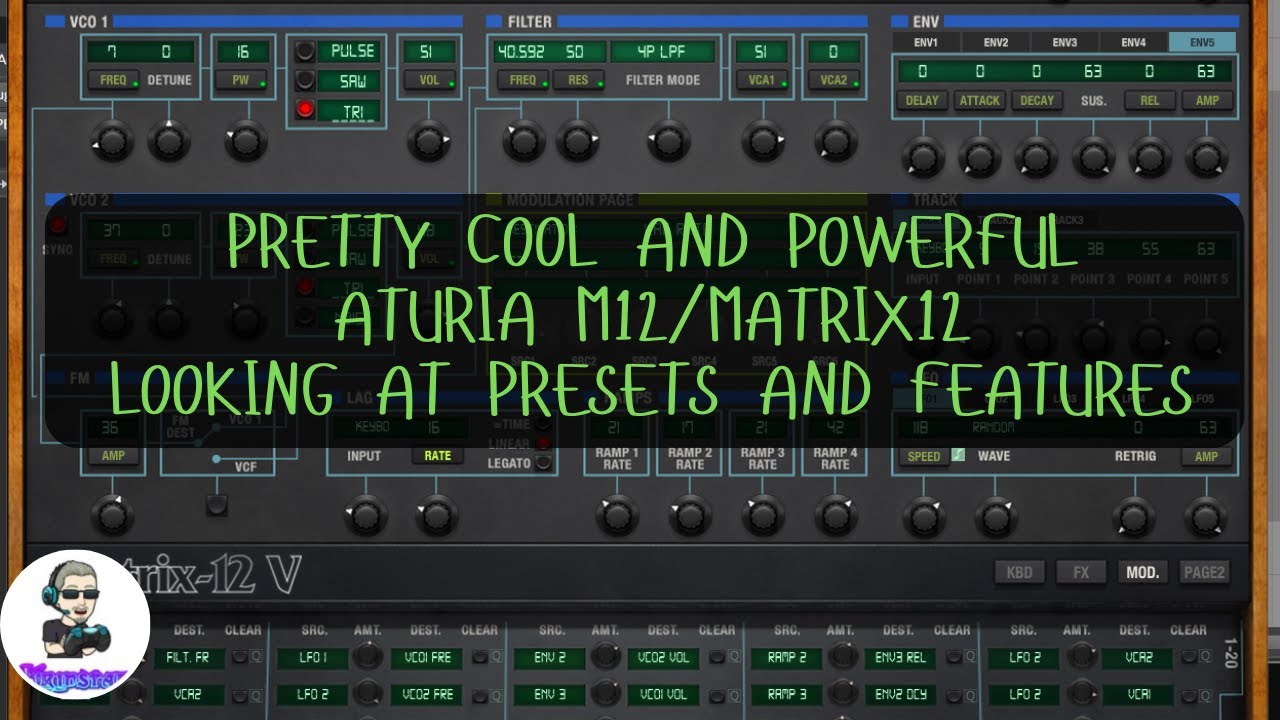Image resolution: width=1280 pixels, height=720 pixels.
Task: Select the ENV5 tab
Action: (1202, 42)
